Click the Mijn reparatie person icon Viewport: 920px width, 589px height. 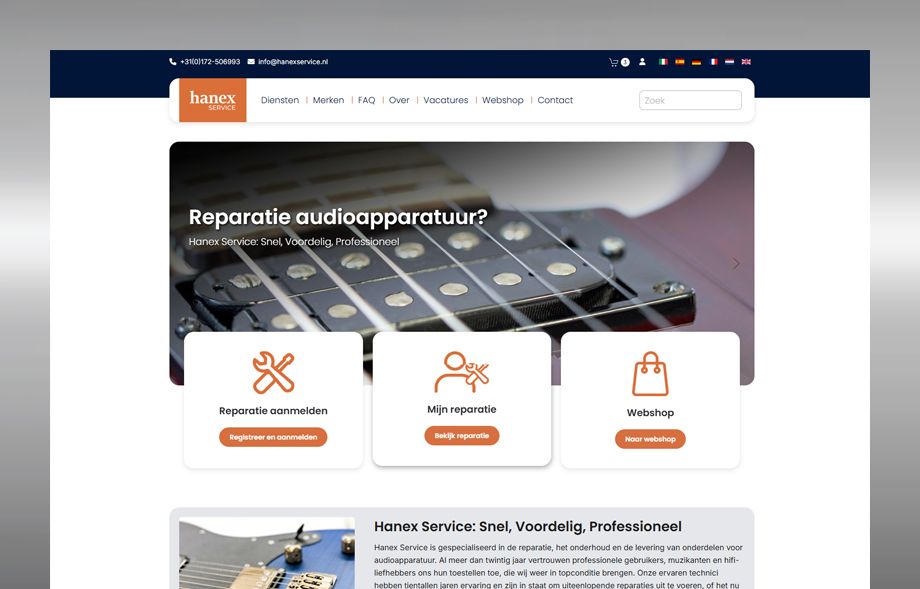(462, 372)
